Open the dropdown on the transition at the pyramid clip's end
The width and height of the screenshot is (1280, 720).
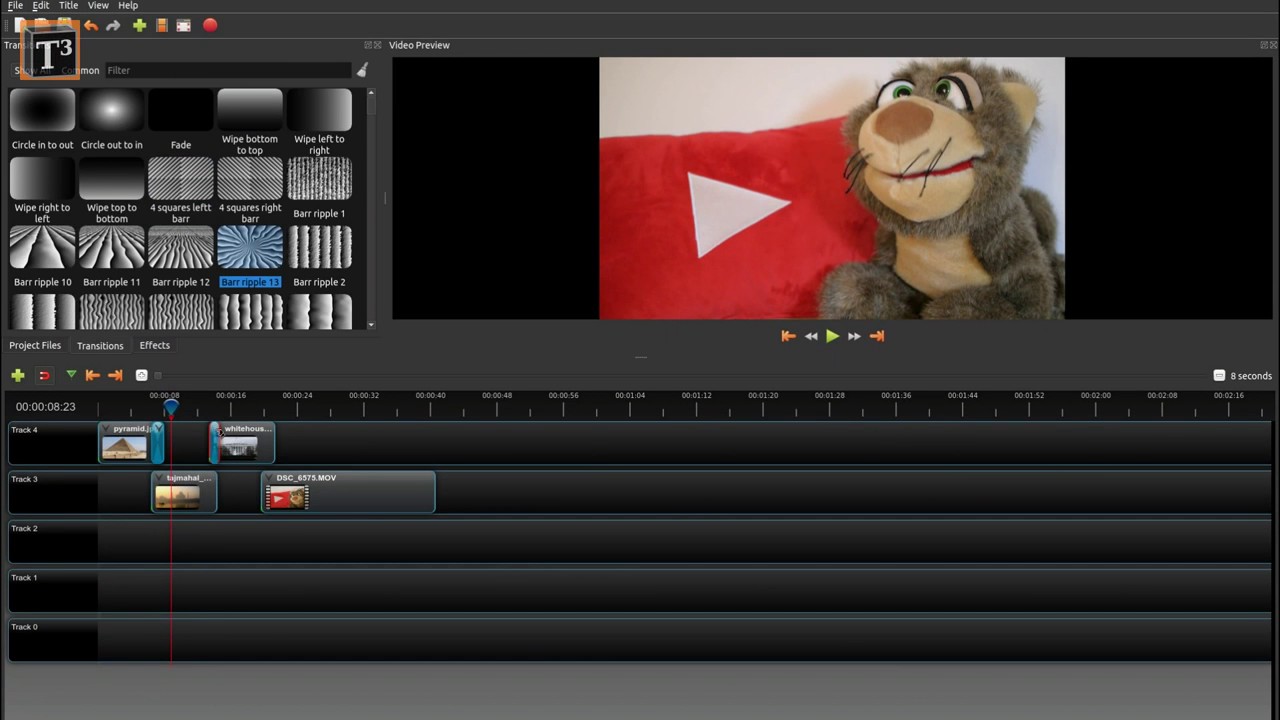tap(157, 428)
